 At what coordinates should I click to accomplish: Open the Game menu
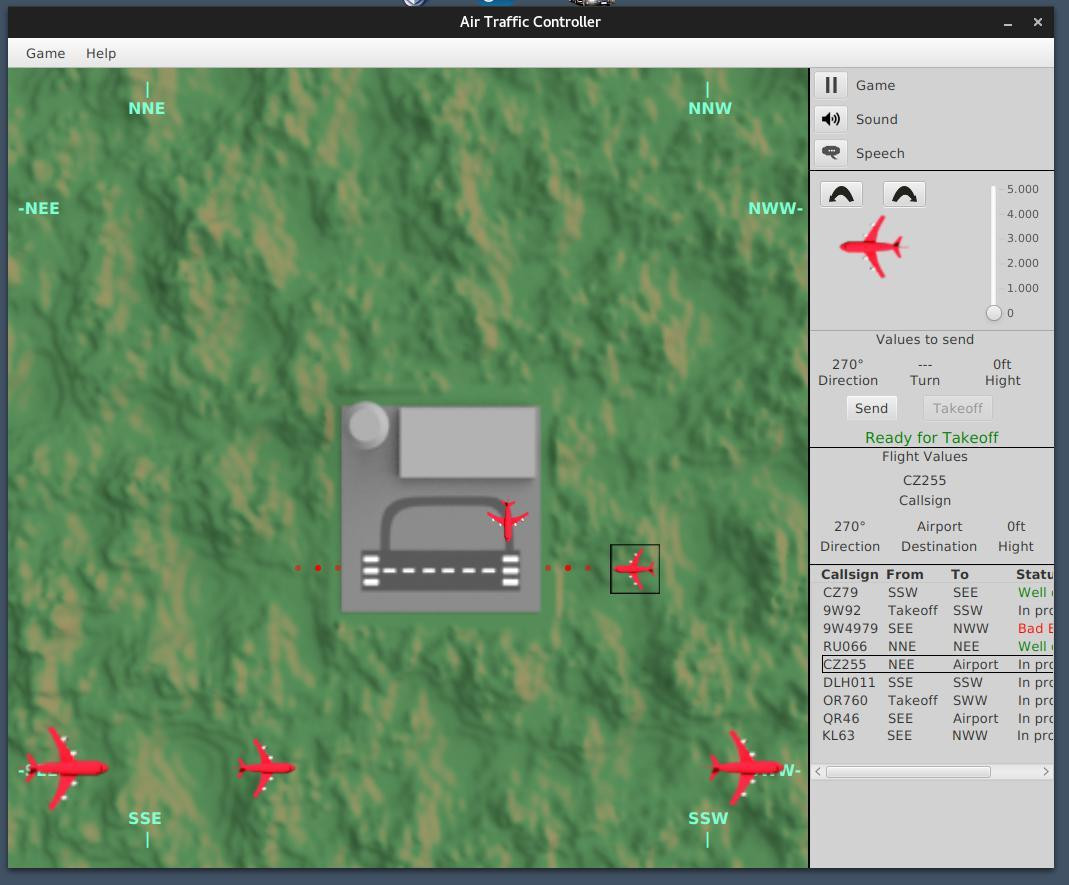point(46,53)
